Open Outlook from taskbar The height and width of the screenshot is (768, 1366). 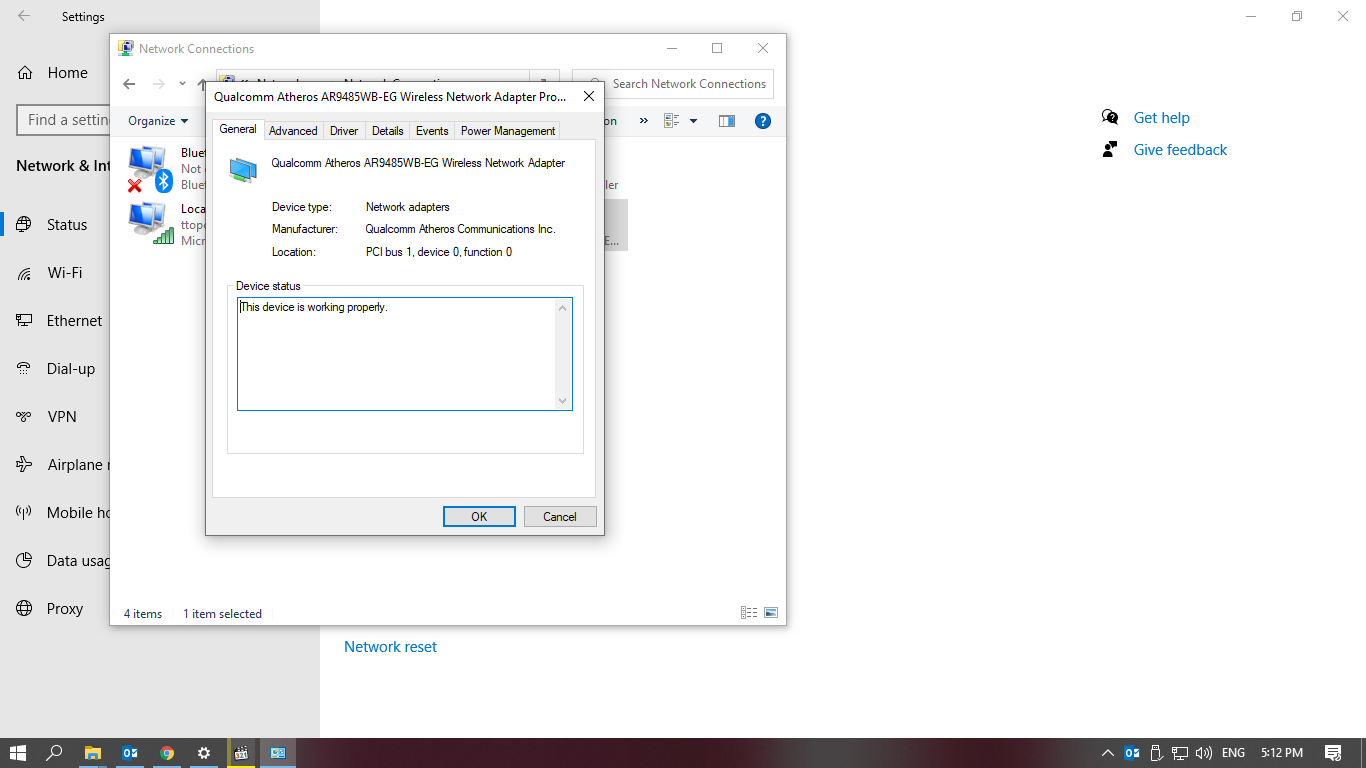130,753
